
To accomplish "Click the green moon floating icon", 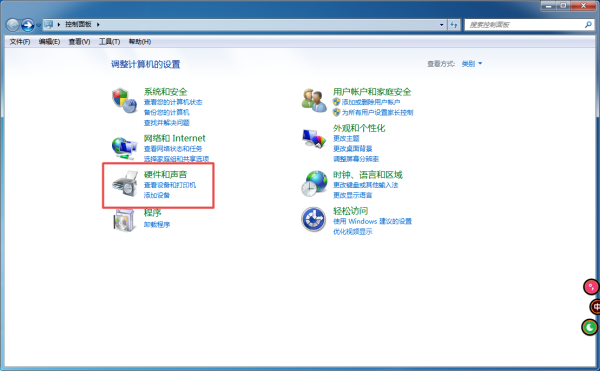I will pos(590,327).
